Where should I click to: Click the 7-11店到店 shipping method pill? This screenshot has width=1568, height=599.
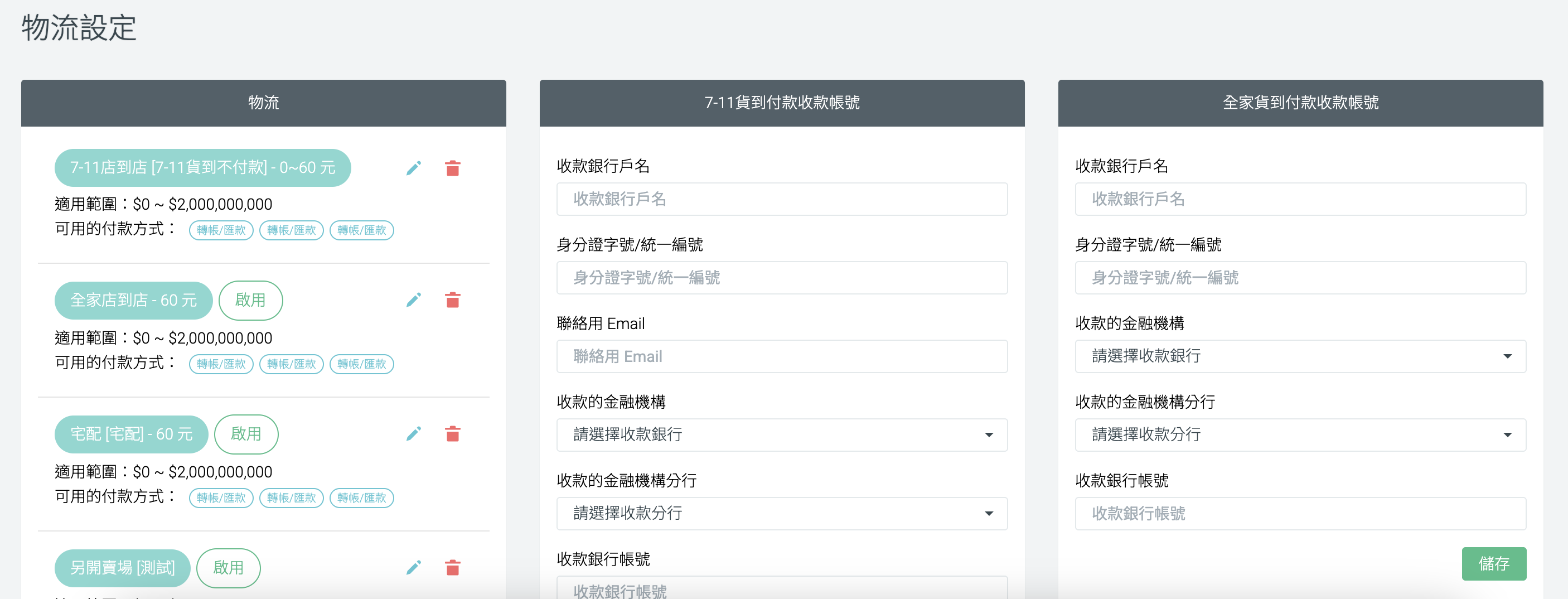(x=203, y=168)
